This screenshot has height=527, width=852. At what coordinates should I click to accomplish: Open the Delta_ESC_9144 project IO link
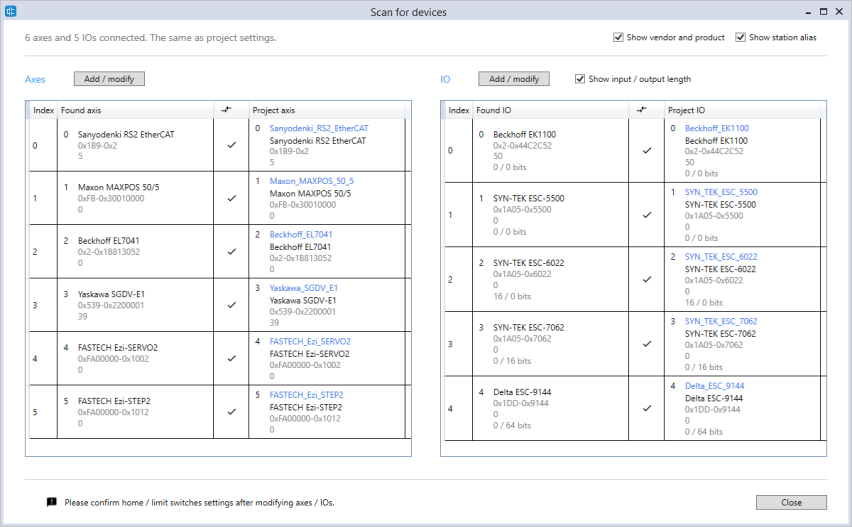(x=715, y=386)
